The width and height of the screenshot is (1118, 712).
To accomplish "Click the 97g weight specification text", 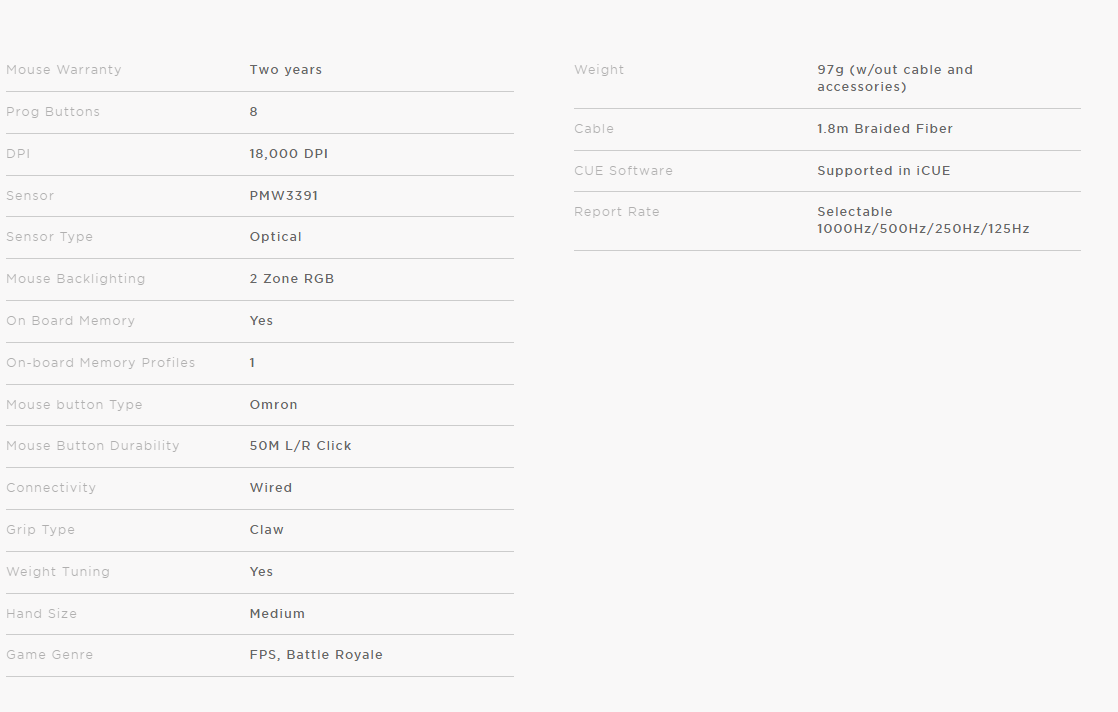I will 895,78.
